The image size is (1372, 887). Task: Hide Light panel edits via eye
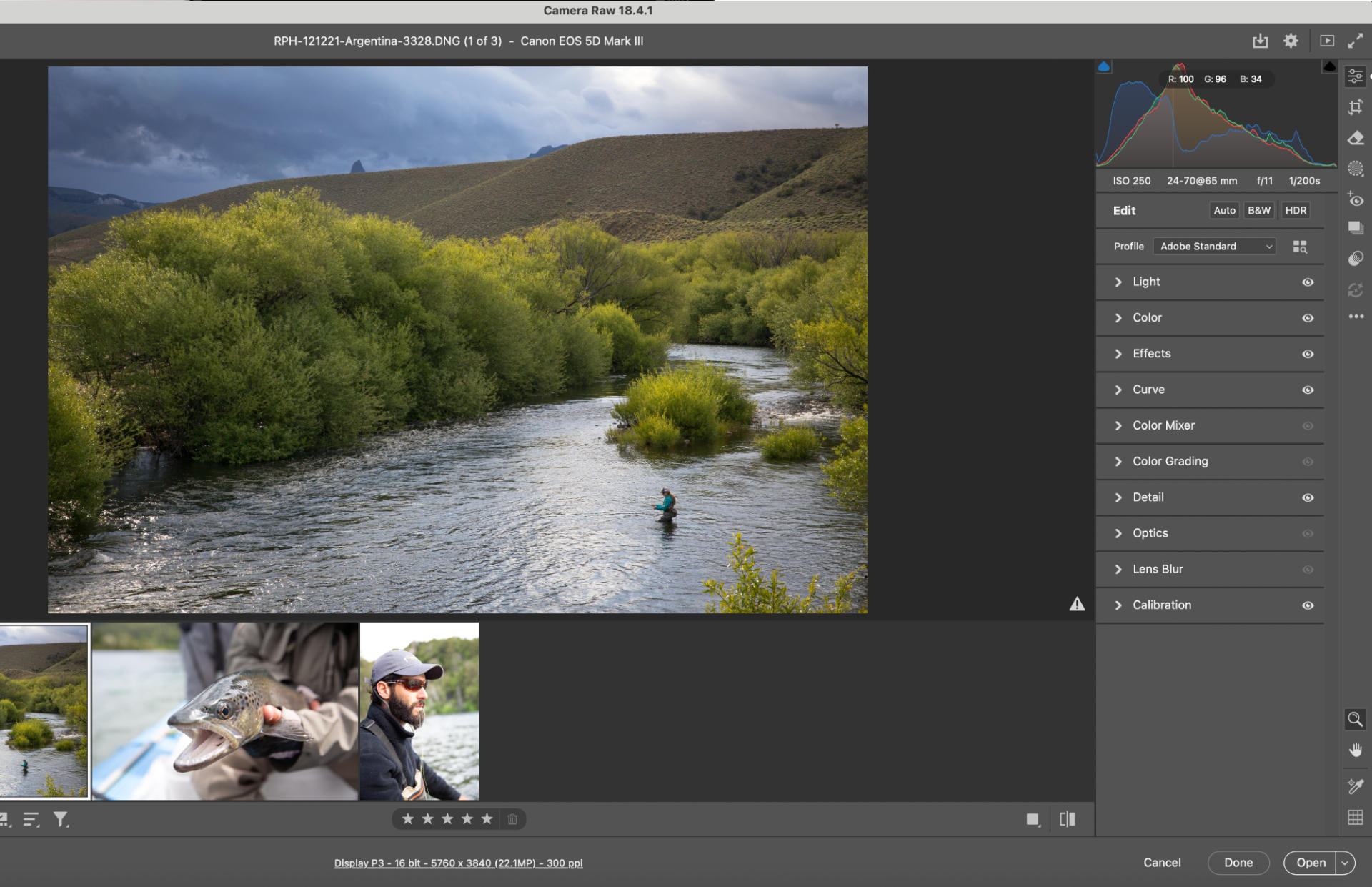click(x=1308, y=282)
